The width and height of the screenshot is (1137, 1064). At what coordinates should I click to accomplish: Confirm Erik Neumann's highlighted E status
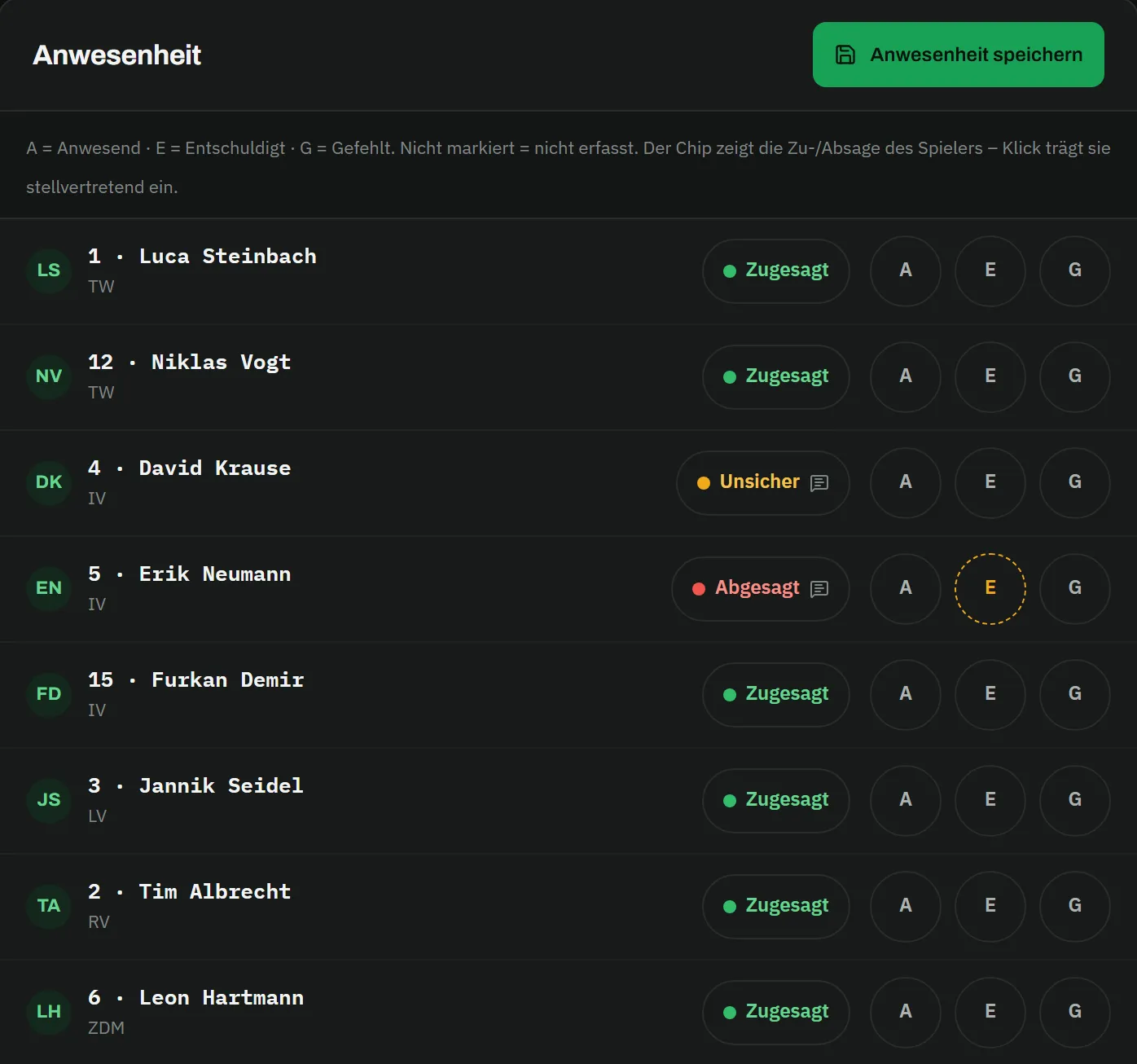point(990,589)
